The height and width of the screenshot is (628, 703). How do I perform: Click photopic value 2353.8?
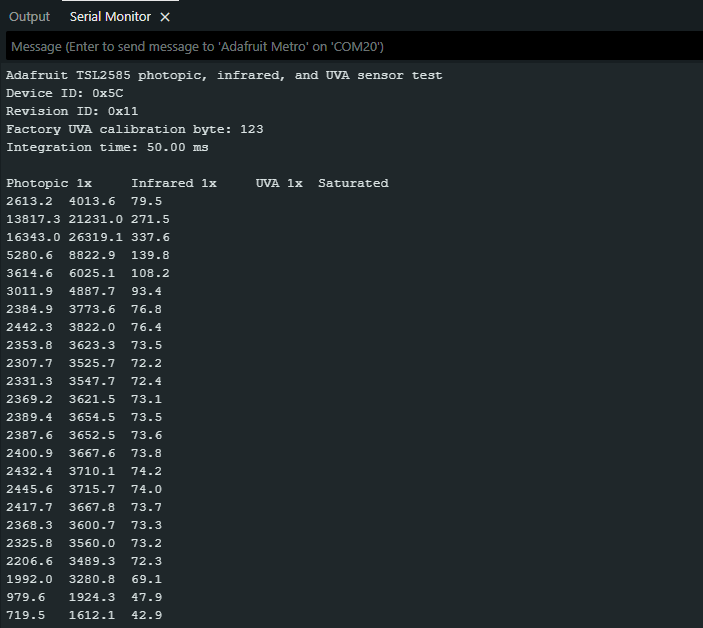[x=29, y=345]
